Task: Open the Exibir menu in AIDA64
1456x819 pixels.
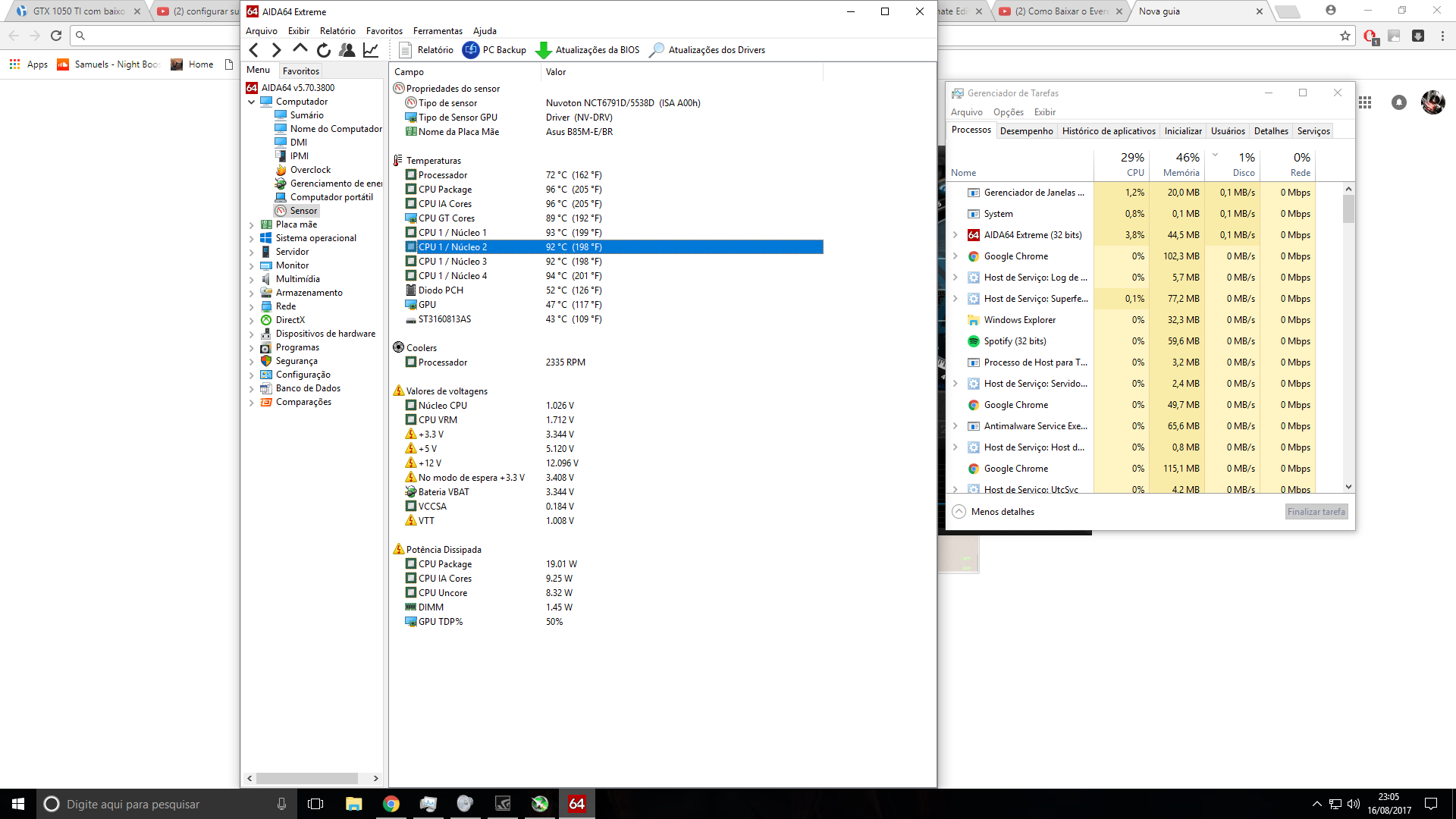Action: pos(299,31)
